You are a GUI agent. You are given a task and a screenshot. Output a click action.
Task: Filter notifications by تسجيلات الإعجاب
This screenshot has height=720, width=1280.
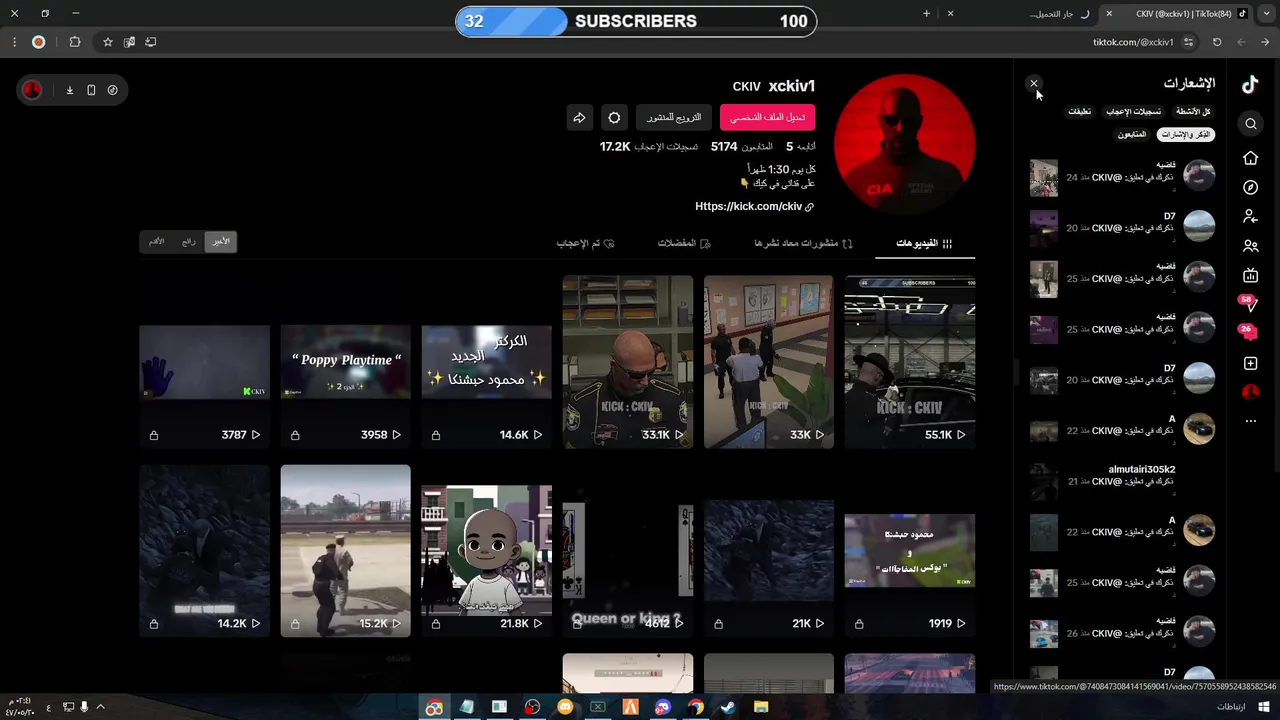click(1133, 112)
